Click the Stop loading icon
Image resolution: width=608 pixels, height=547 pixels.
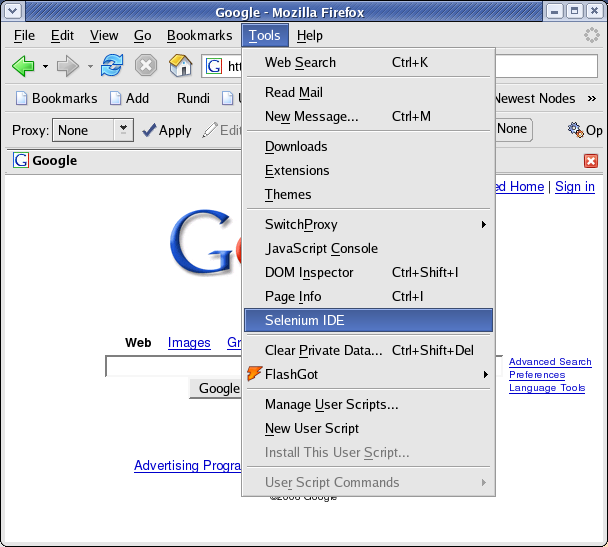point(146,66)
